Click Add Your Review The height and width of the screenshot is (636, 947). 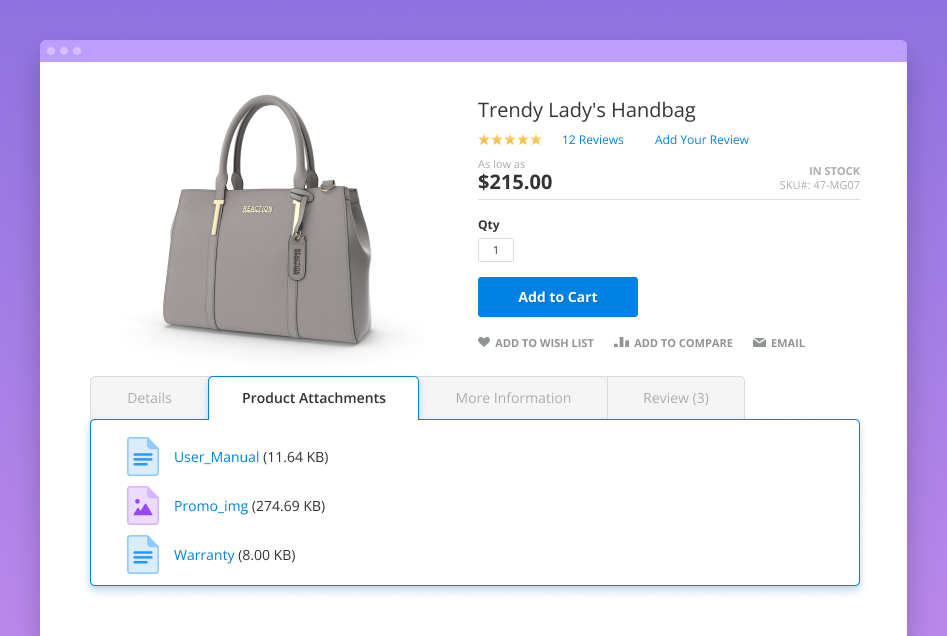pyautogui.click(x=701, y=139)
